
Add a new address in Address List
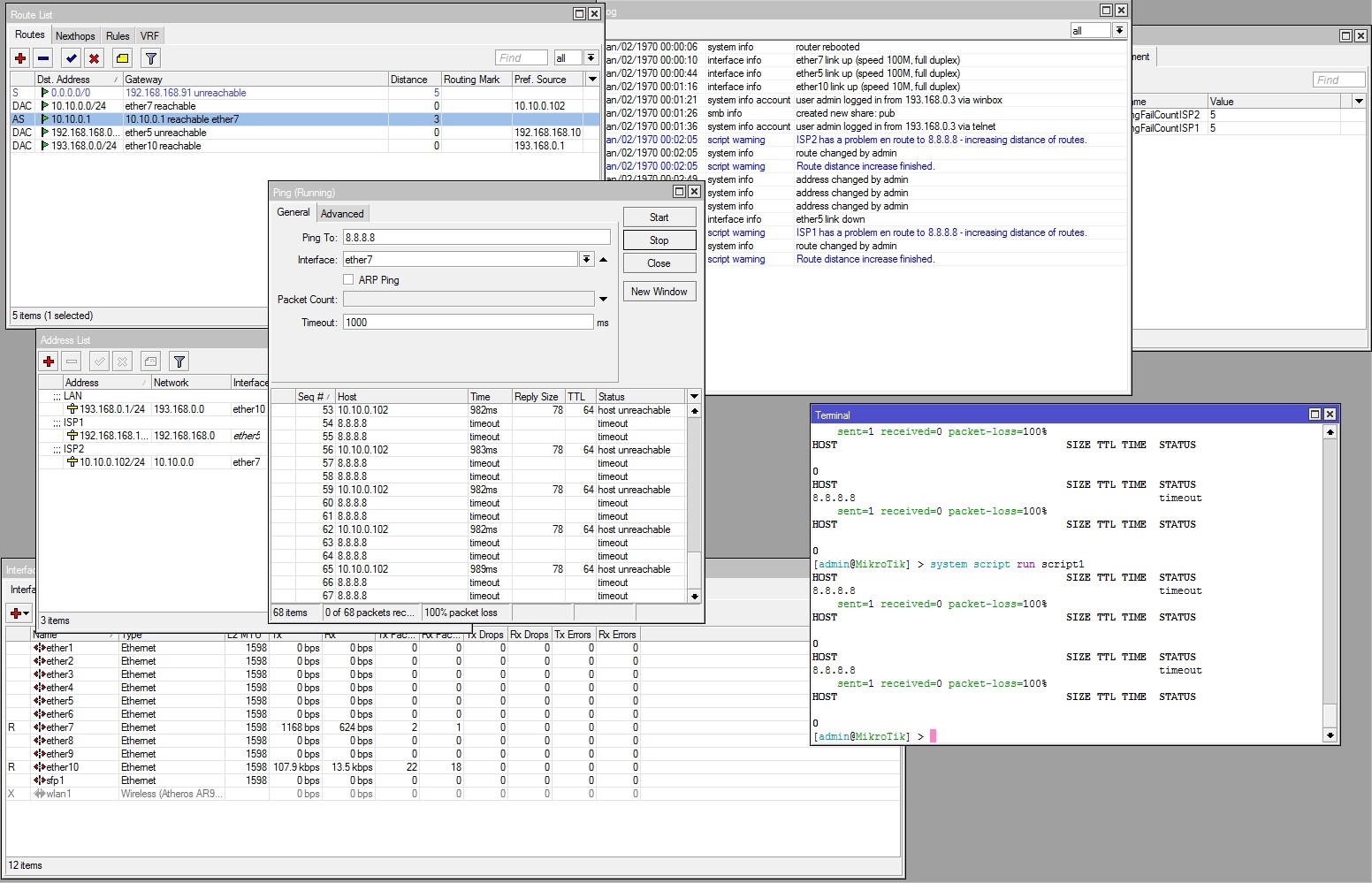[x=49, y=361]
